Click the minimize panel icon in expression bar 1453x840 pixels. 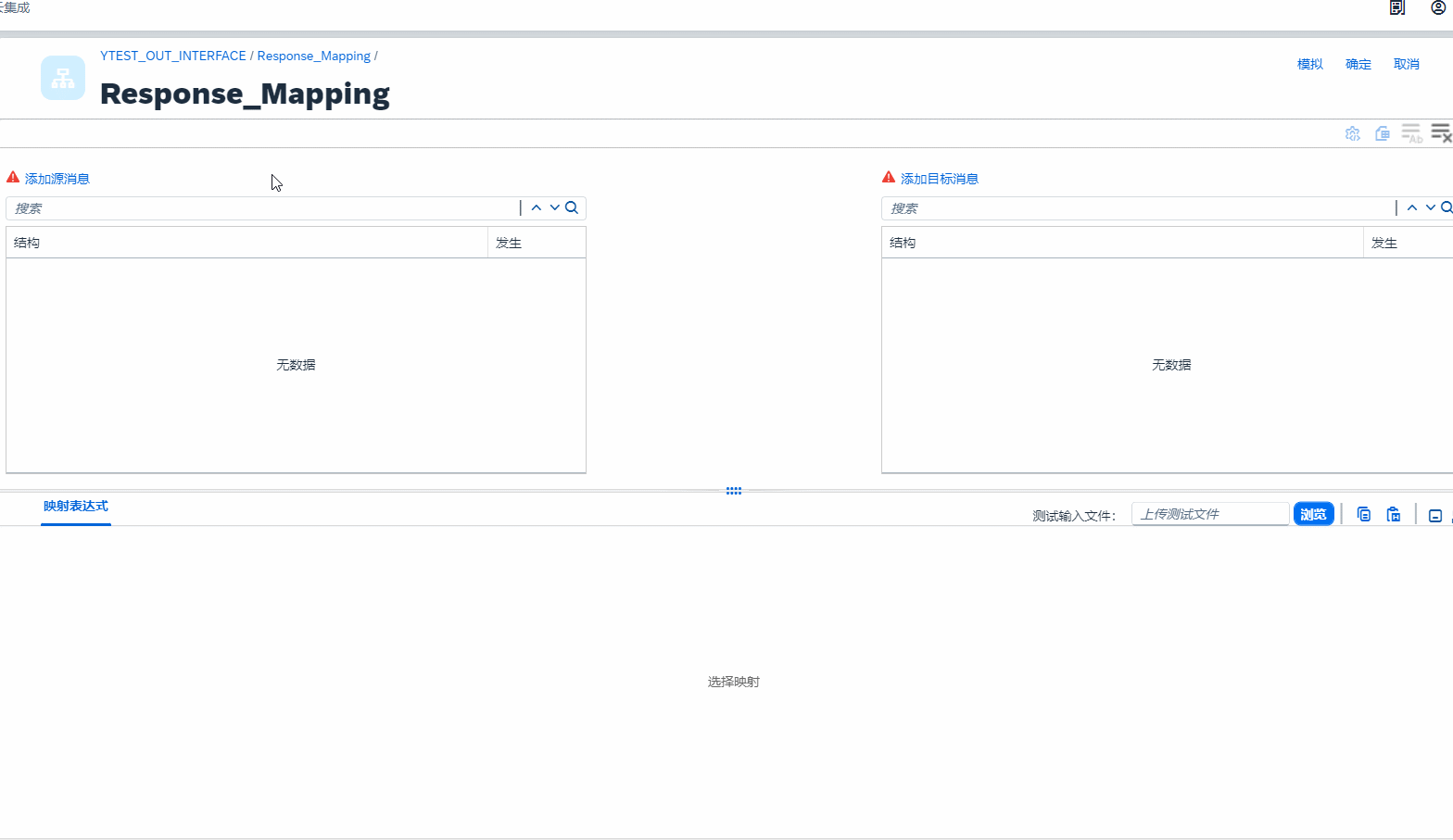coord(1434,516)
